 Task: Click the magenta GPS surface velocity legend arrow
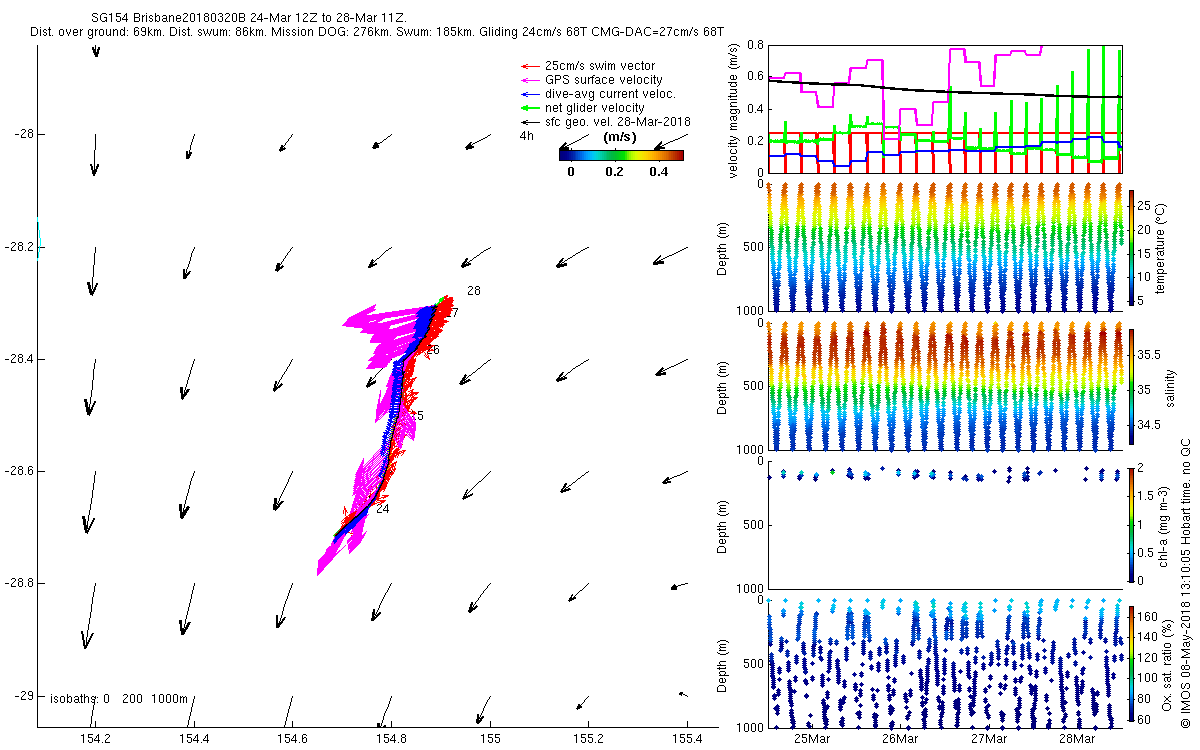coord(529,80)
